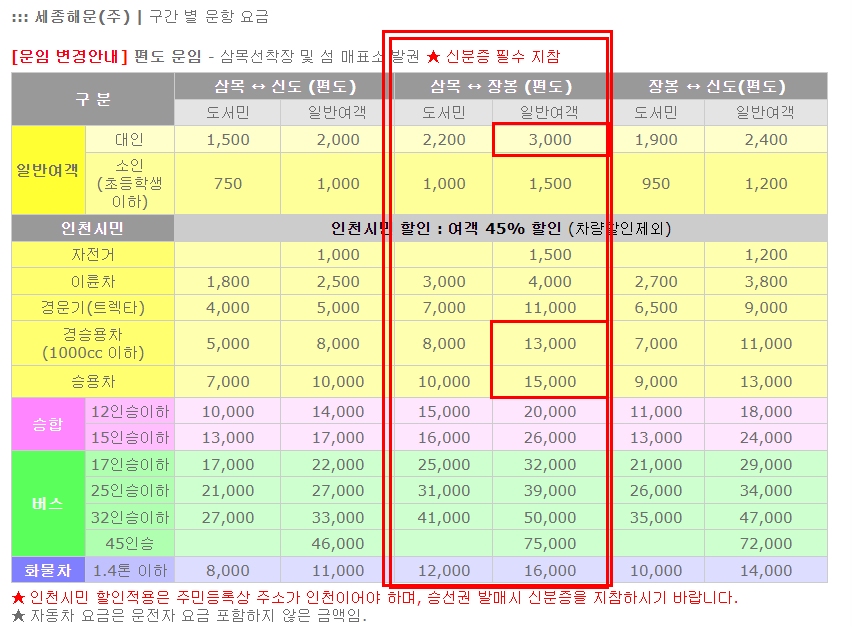Image resolution: width=854 pixels, height=626 pixels.
Task: Click the '750' fare in 소인 row
Action: (228, 184)
